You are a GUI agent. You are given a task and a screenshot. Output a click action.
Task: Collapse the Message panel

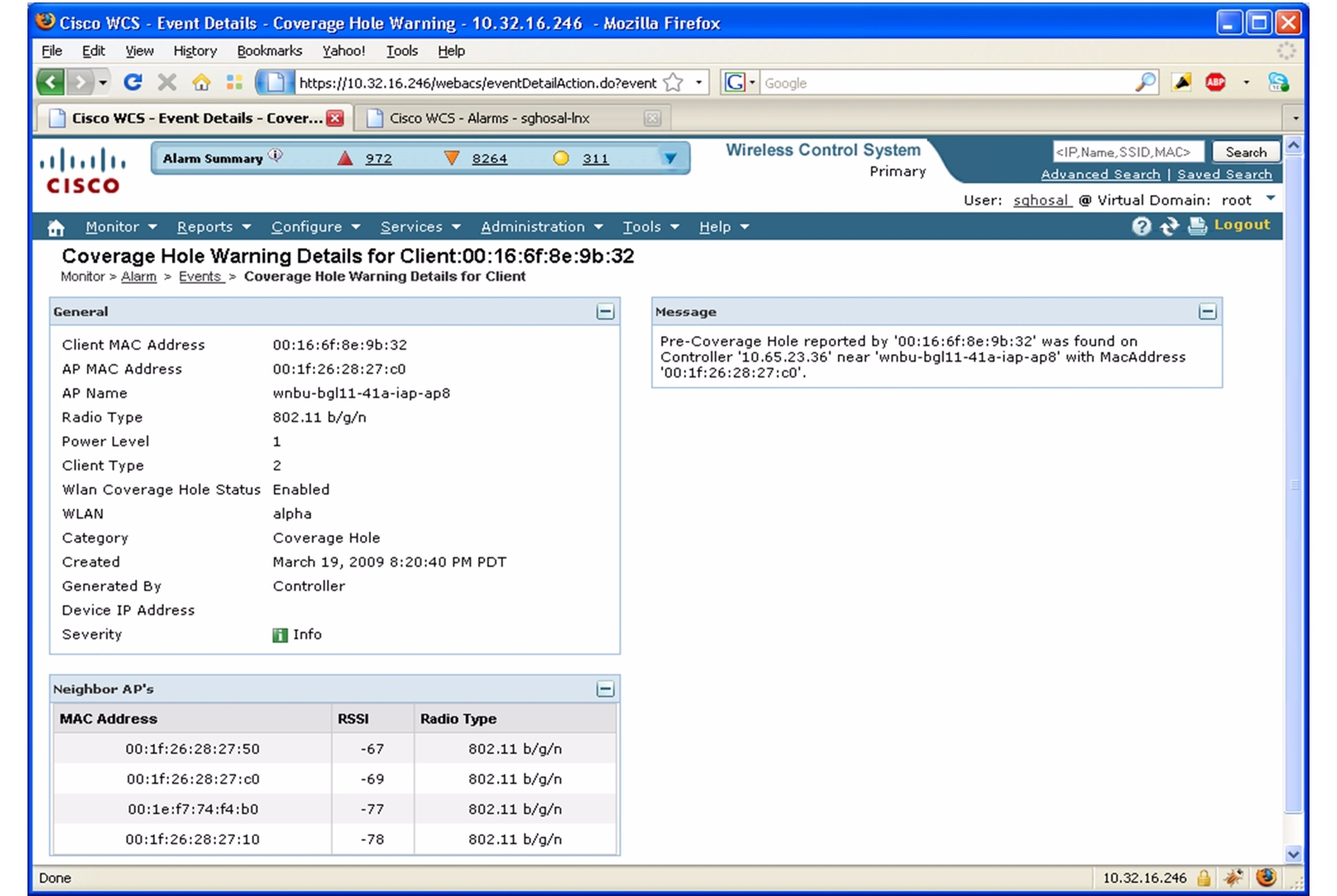click(x=1208, y=311)
